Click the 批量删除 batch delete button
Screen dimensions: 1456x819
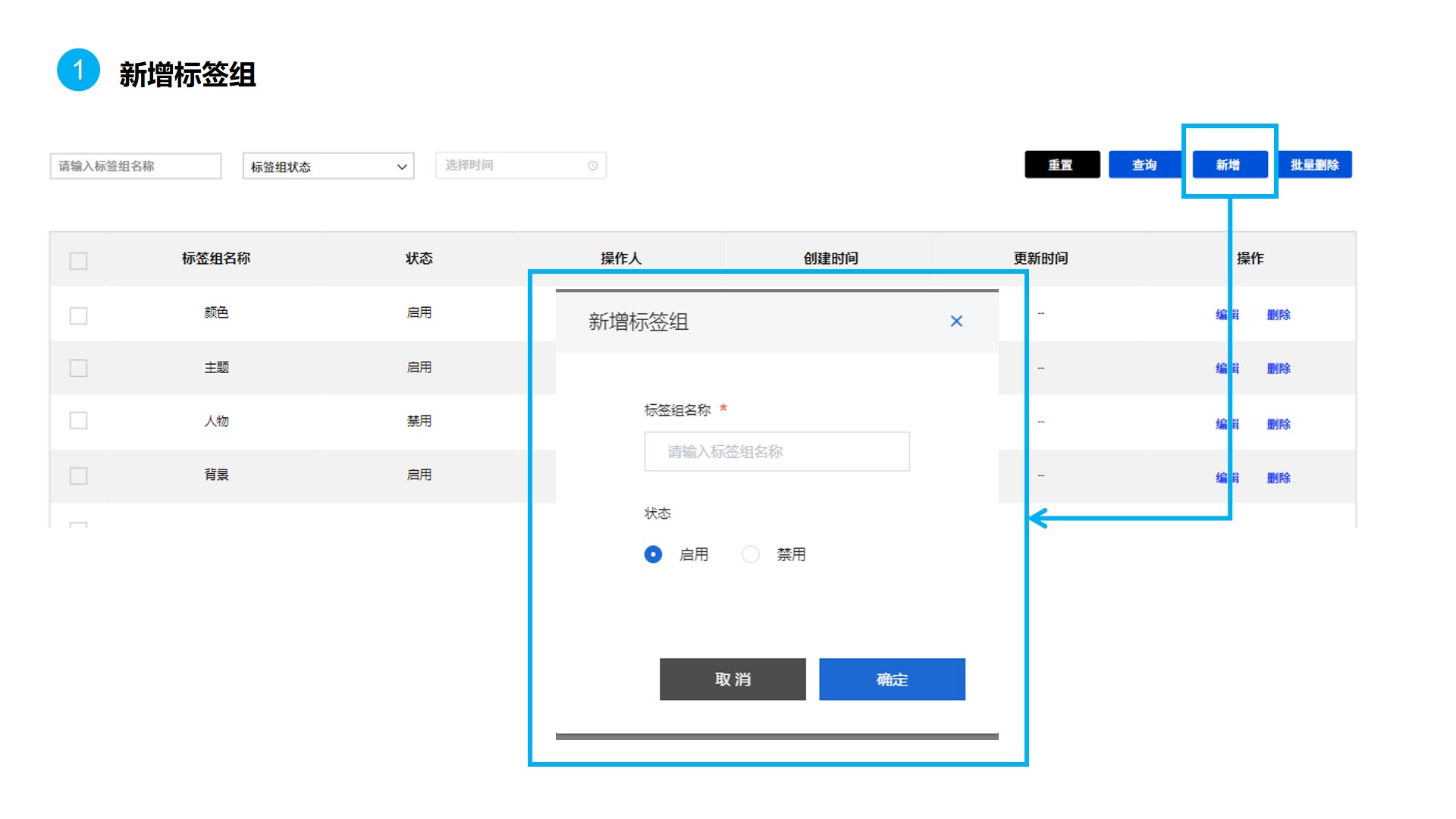tap(1314, 165)
